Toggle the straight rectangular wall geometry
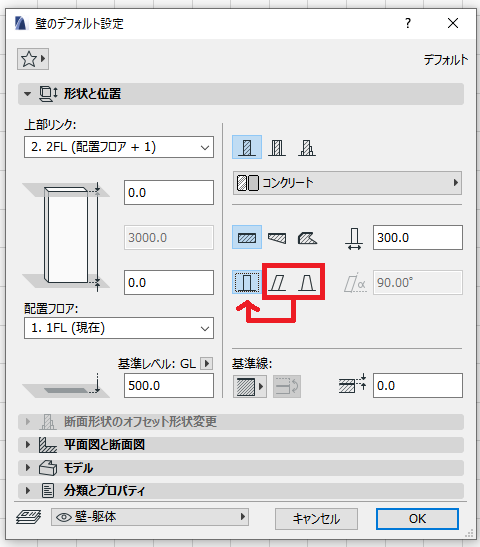Screen dimensions: 480x547 tap(247, 238)
